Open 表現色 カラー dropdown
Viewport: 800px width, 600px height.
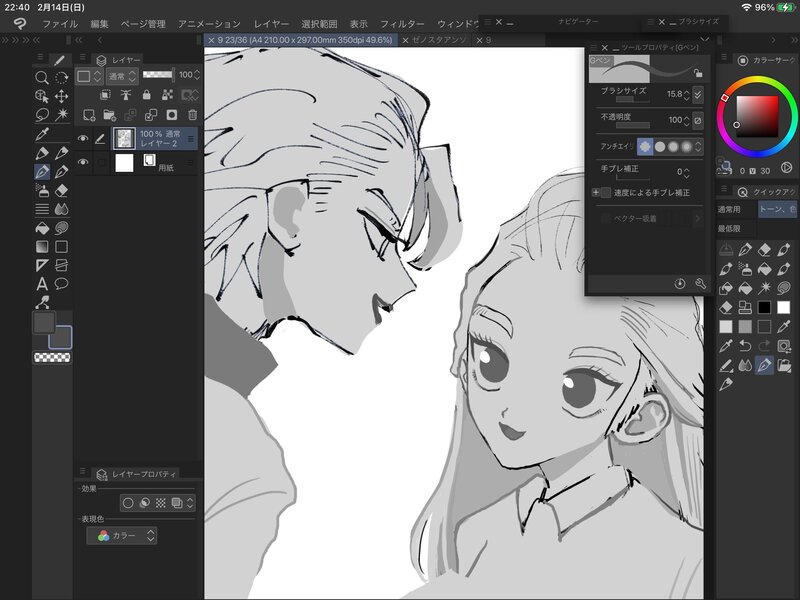(x=122, y=535)
